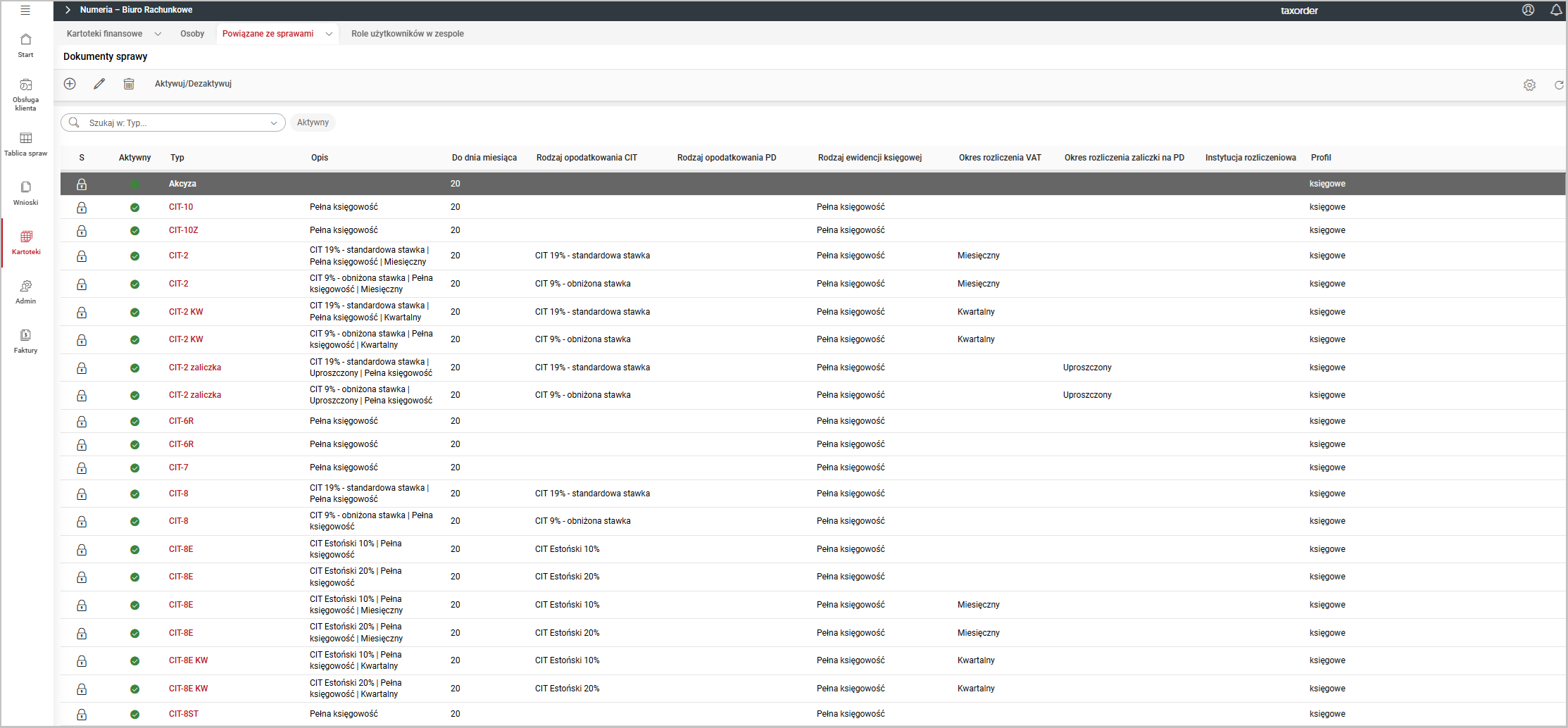
Task: Open notifications bell icon
Action: point(1556,10)
